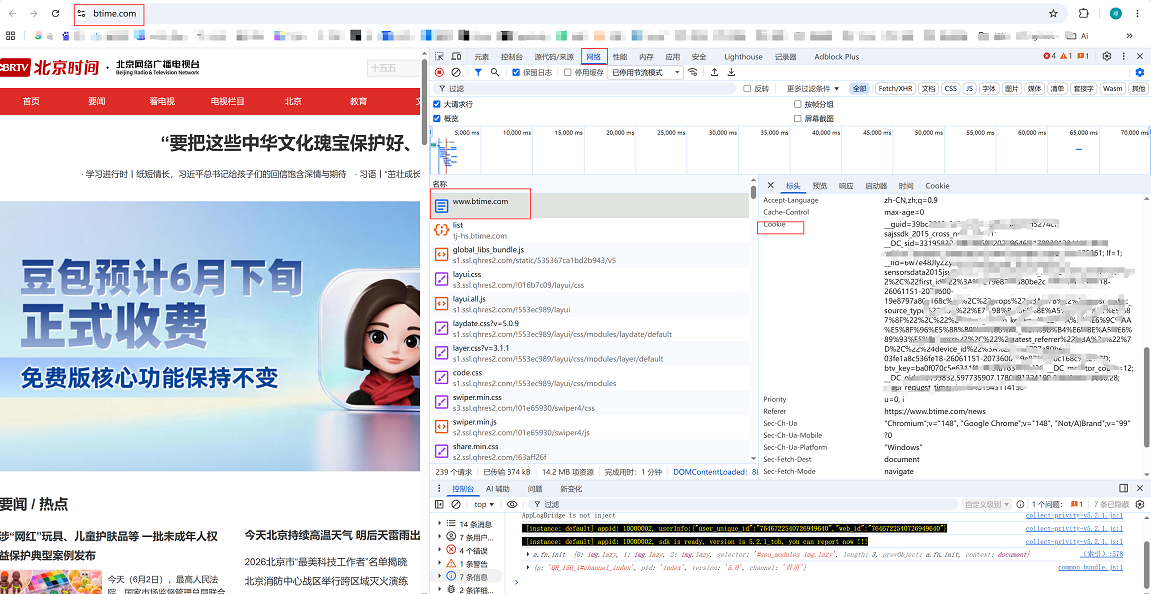
Task: Open console settings gear
Action: tap(1139, 504)
